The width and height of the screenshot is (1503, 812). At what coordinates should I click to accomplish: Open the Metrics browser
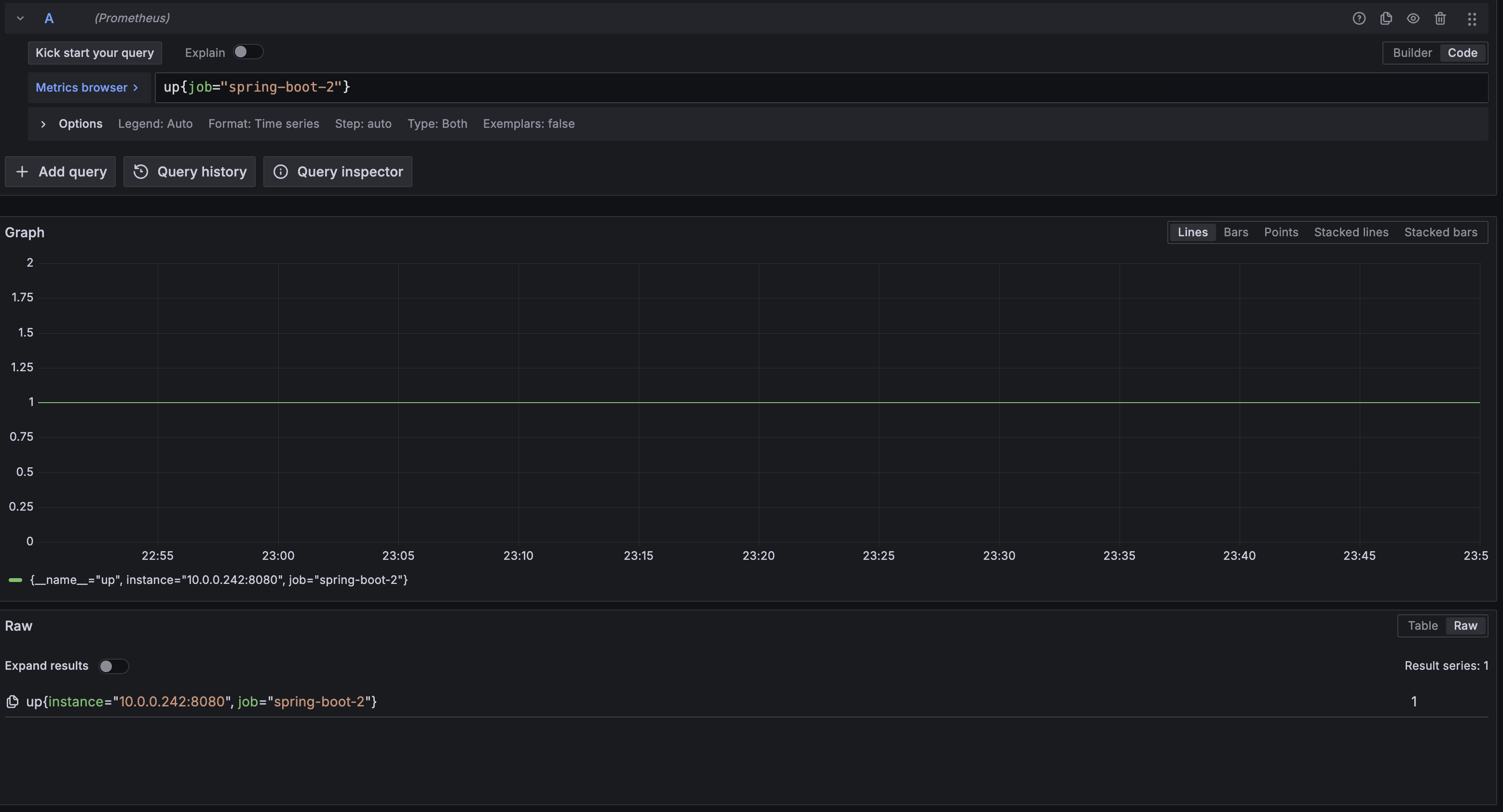(87, 87)
